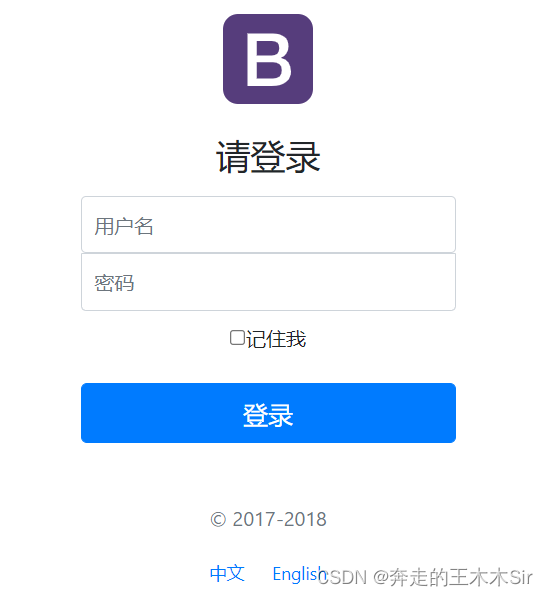Click the white 登录 text on button

[268, 415]
